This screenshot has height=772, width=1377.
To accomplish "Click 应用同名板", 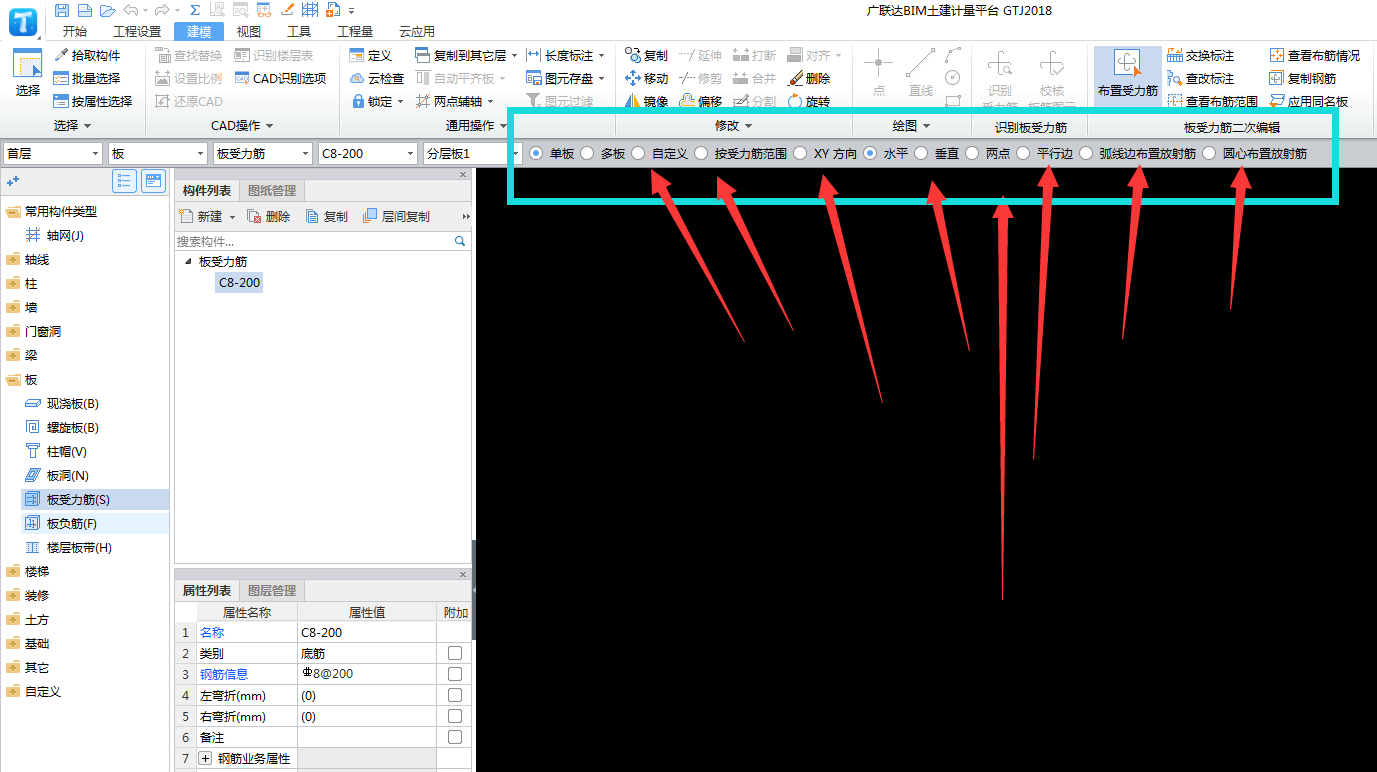I will pyautogui.click(x=1309, y=101).
